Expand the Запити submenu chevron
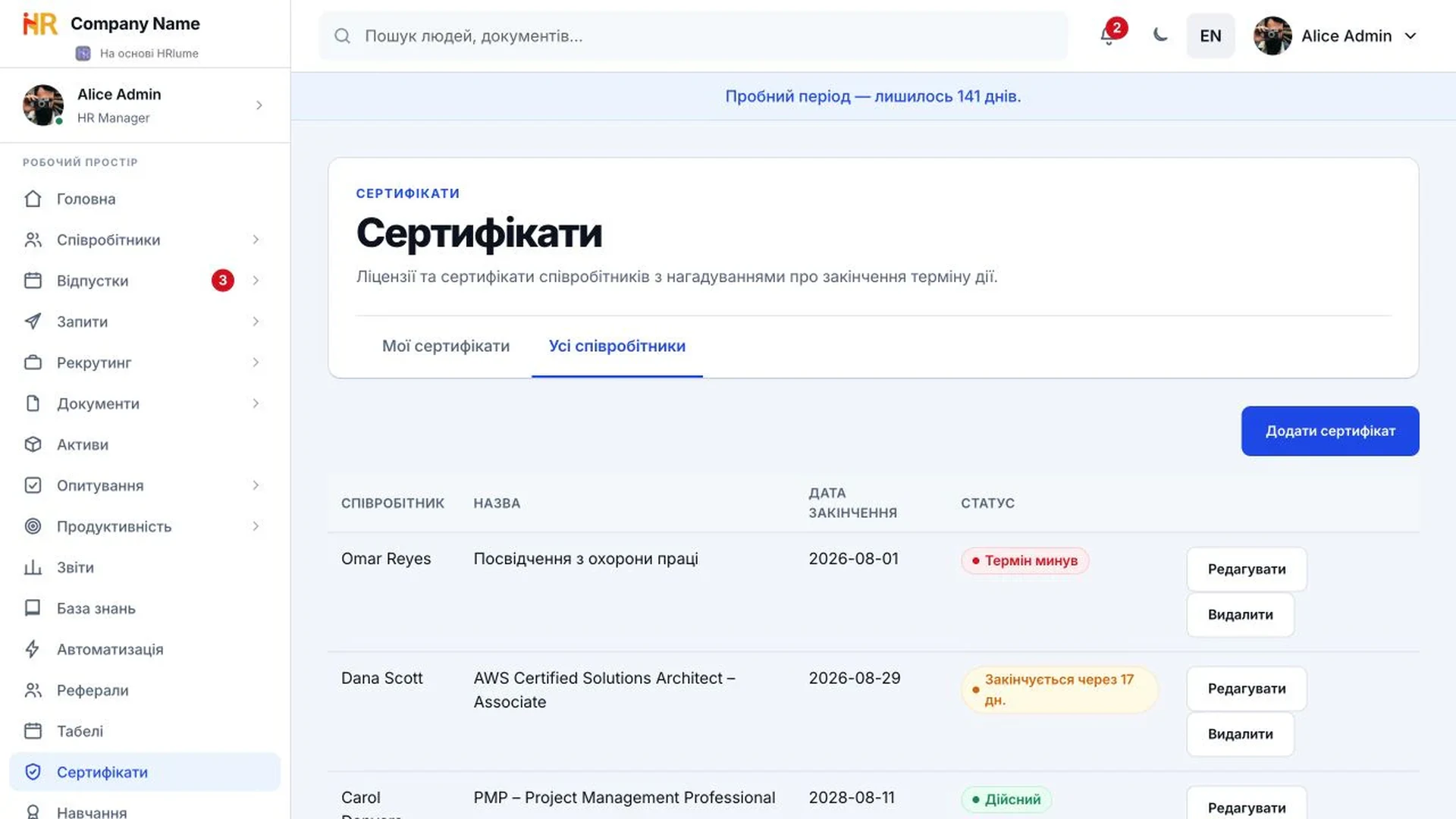Image resolution: width=1456 pixels, height=819 pixels. (256, 322)
